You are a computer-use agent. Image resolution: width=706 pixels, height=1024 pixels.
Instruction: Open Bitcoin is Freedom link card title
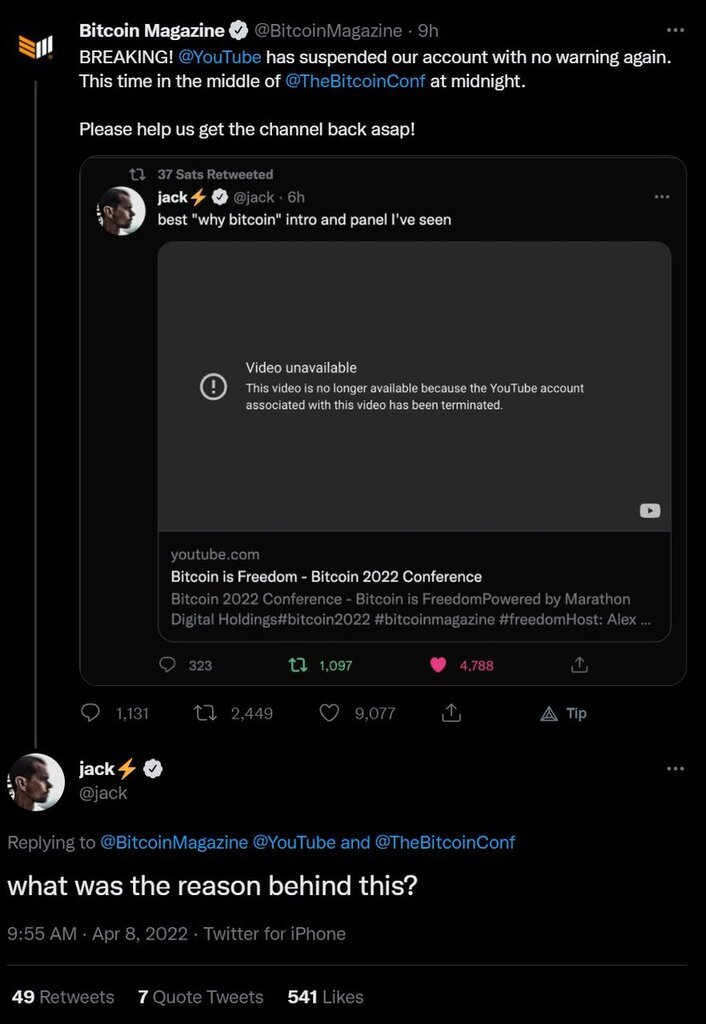(x=326, y=576)
